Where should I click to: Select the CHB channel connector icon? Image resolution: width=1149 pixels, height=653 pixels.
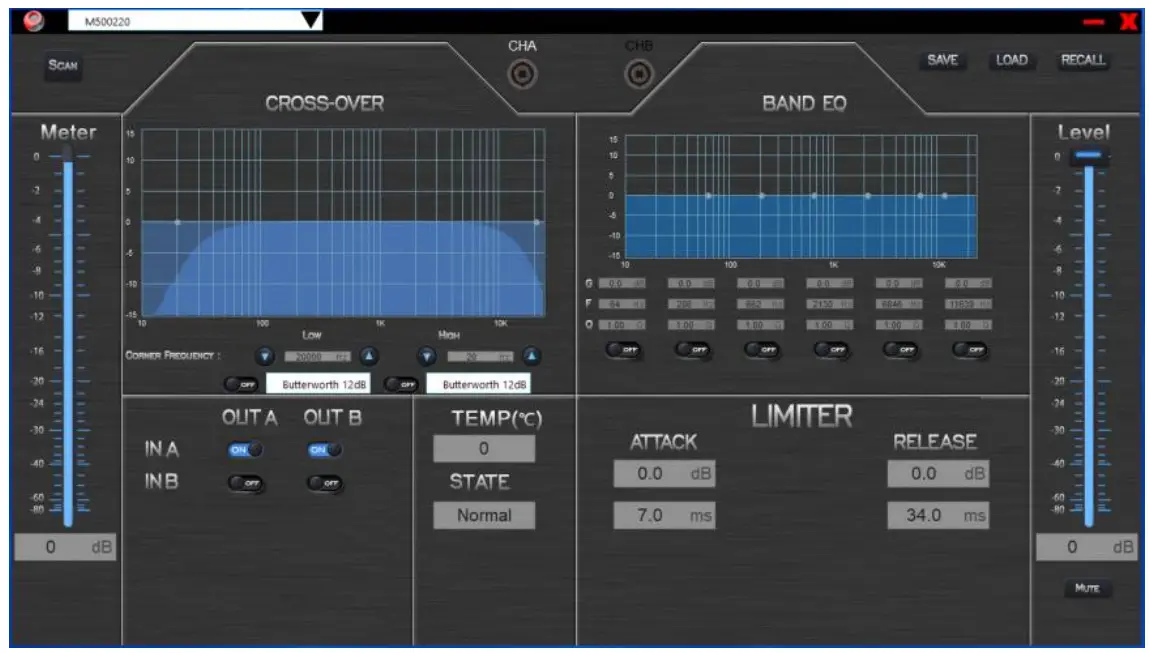click(639, 74)
